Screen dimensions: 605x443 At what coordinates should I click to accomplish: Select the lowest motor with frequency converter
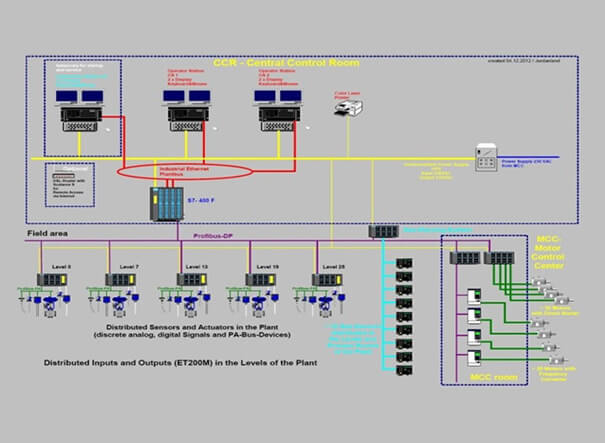(x=558, y=361)
